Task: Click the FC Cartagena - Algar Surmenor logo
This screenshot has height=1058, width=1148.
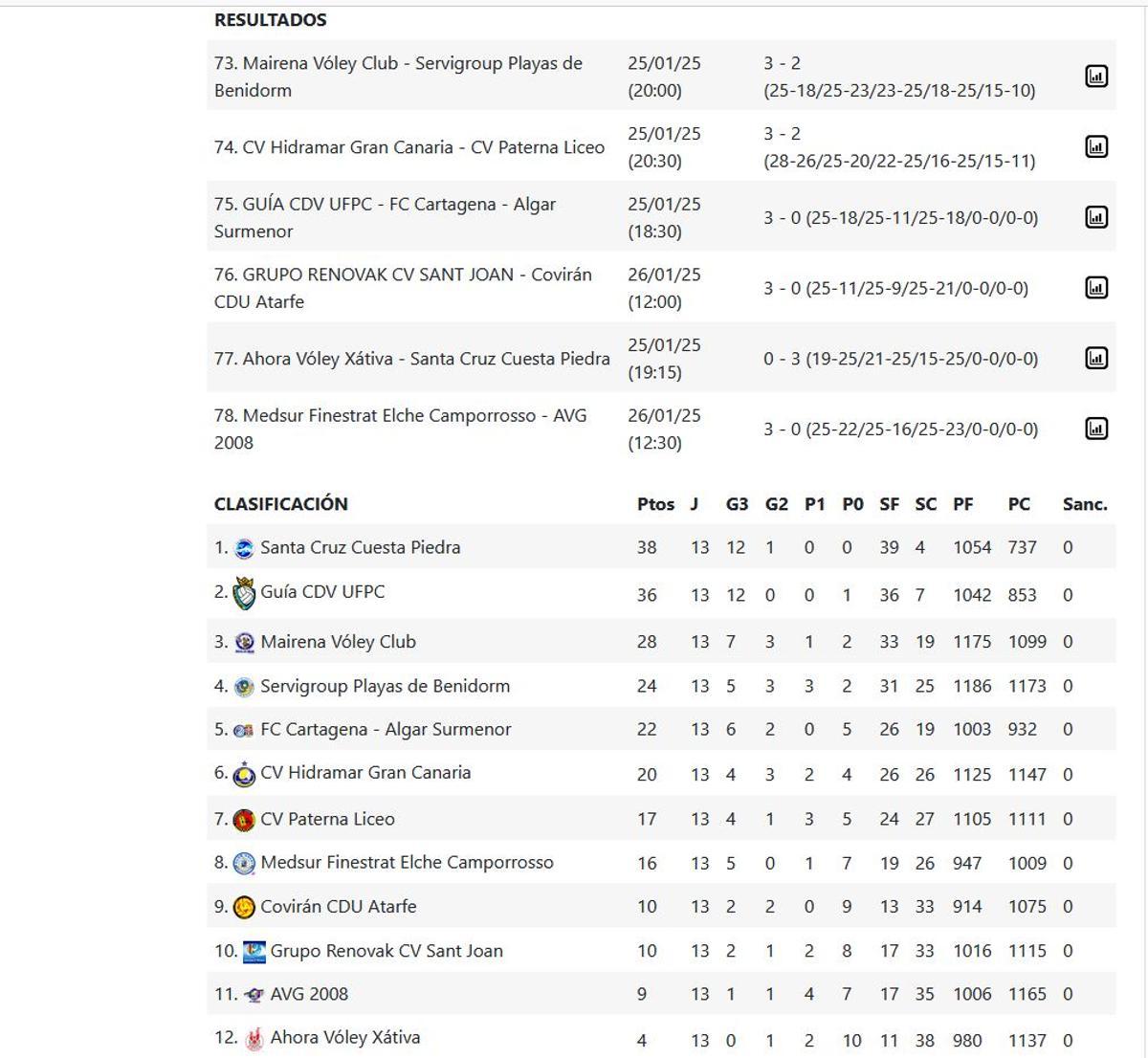Action: tap(244, 729)
